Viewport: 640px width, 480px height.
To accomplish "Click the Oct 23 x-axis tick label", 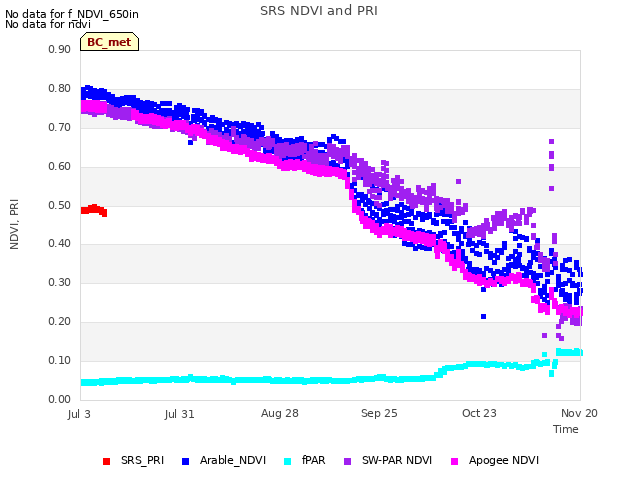I will (479, 413).
